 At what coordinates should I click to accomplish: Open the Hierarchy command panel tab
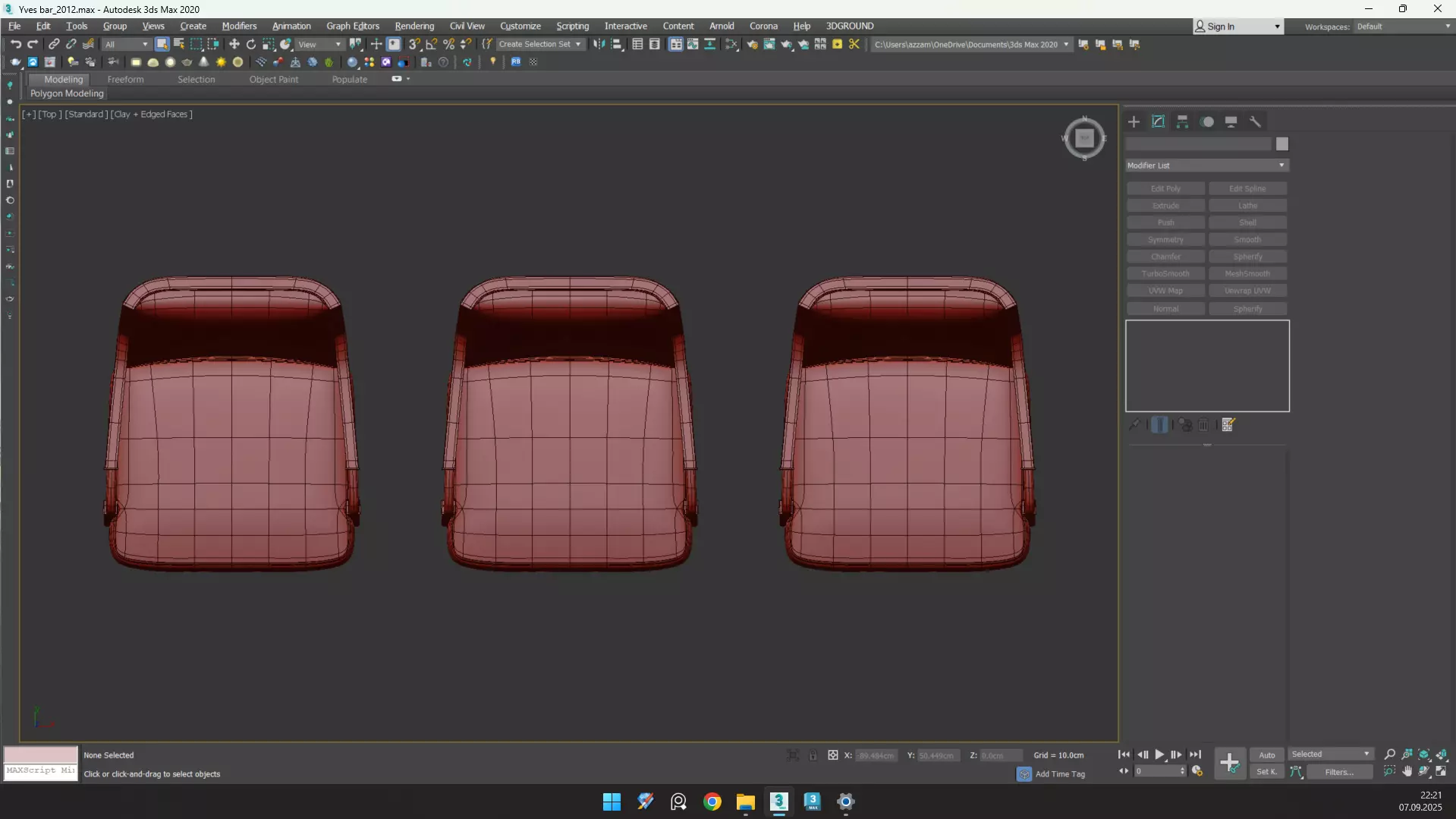click(x=1182, y=121)
